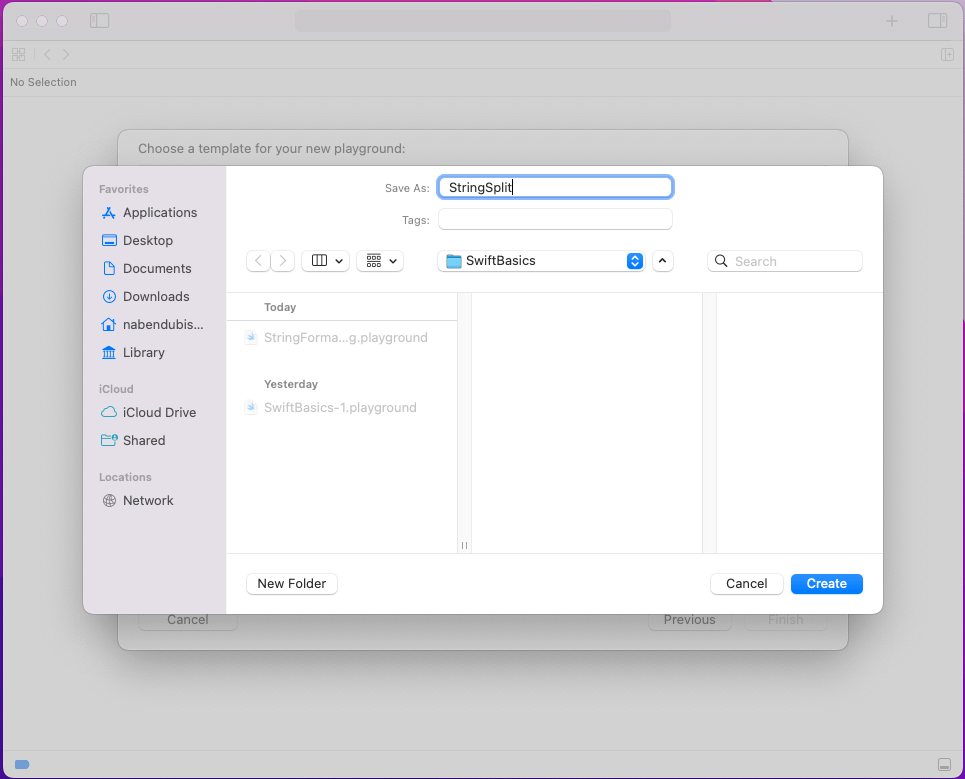
Task: Select Shared folder under iCloud
Action: 143,441
